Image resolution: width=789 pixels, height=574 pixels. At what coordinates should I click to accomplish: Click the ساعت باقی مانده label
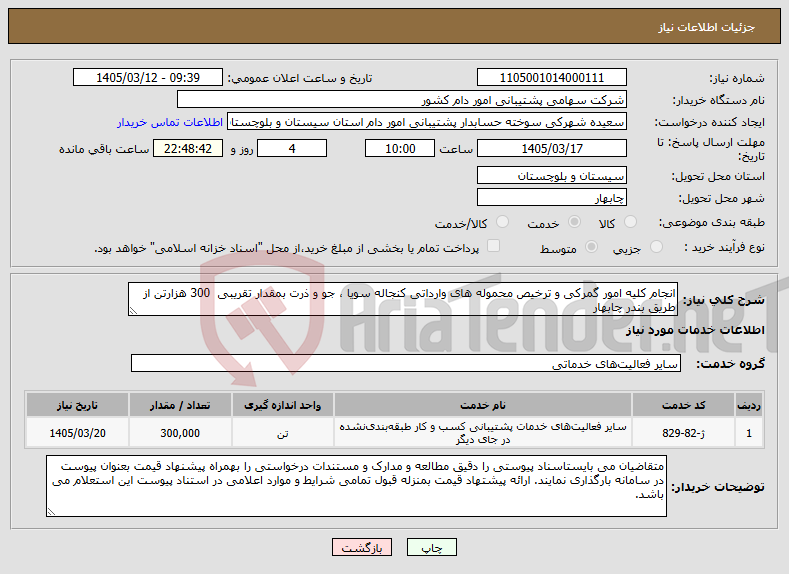tap(104, 149)
